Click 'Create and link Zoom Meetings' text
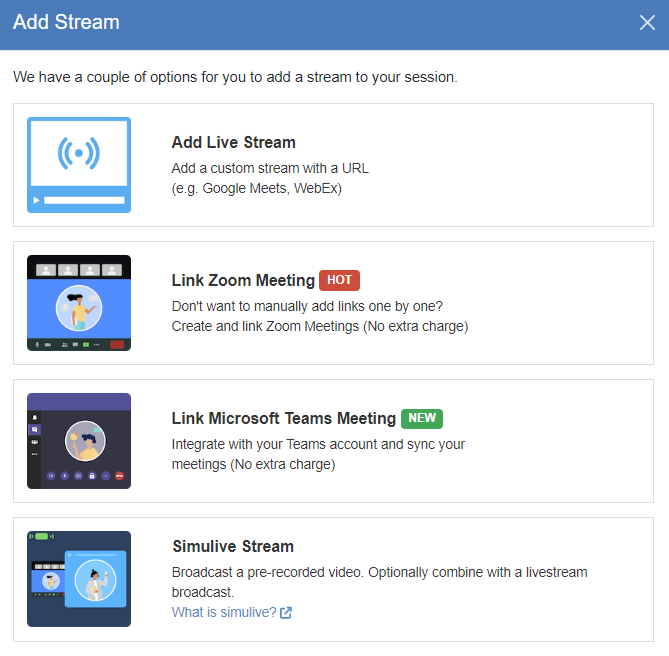This screenshot has height=656, width=669. click(x=320, y=326)
